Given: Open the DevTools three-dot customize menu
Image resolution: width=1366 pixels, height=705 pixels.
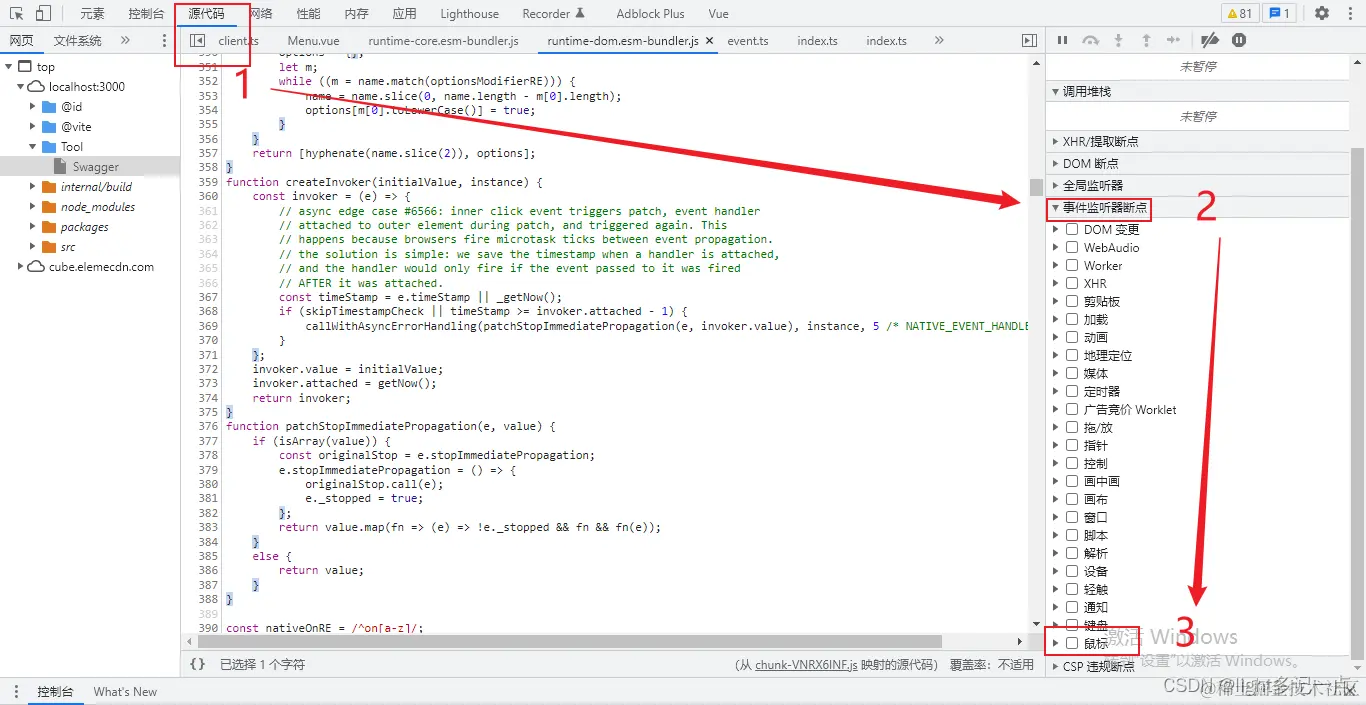Looking at the screenshot, I should pyautogui.click(x=1350, y=14).
